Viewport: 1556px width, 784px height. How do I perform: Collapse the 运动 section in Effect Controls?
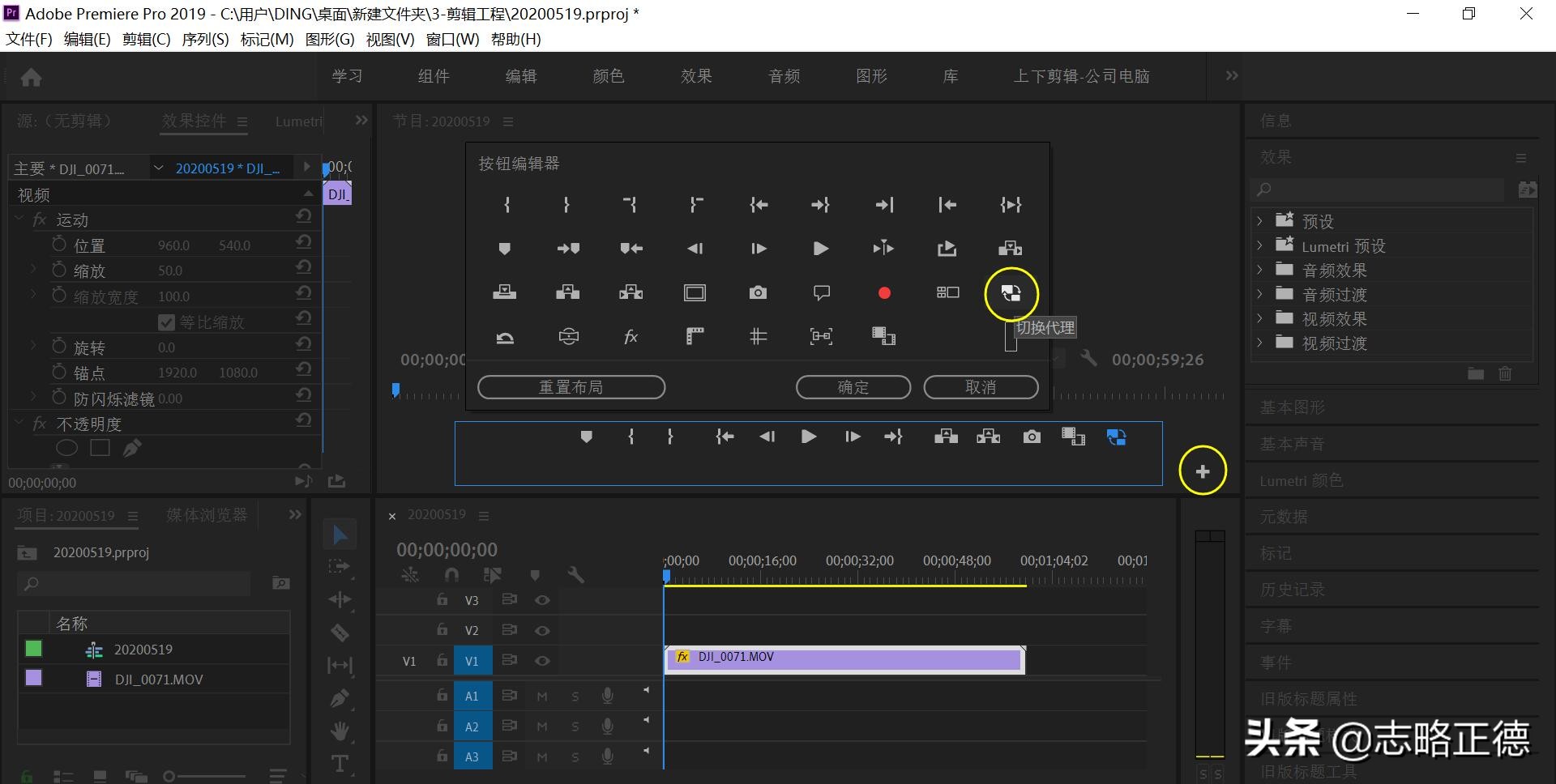pyautogui.click(x=19, y=219)
